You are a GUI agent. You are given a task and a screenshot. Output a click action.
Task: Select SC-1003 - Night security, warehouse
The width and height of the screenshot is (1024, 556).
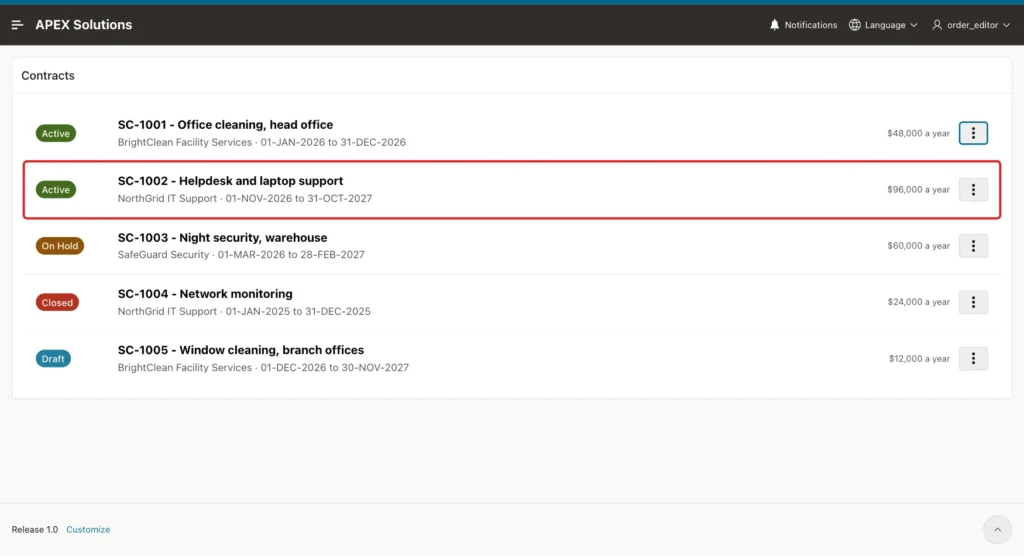[222, 238]
